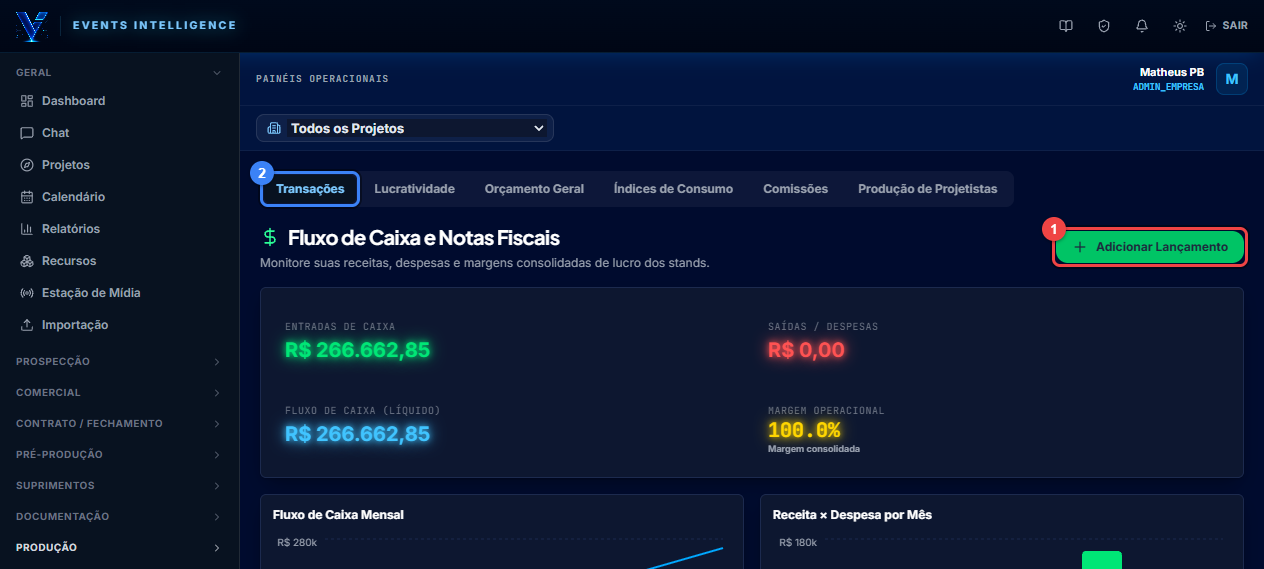Switch to the Lucratividade tab
Viewport: 1264px width, 569px height.
pyautogui.click(x=414, y=189)
